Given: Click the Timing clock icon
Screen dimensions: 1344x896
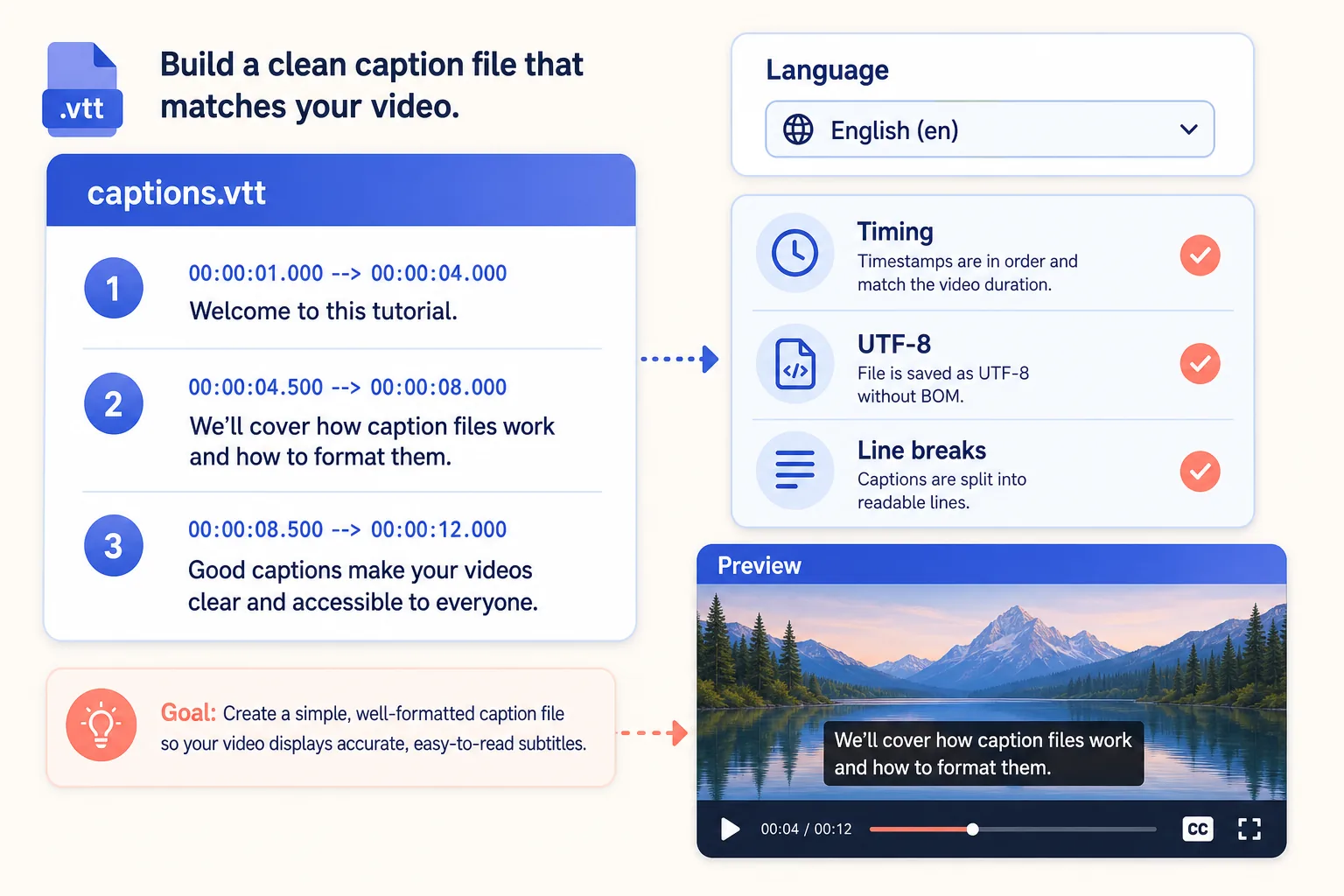Looking at the screenshot, I should [x=794, y=253].
